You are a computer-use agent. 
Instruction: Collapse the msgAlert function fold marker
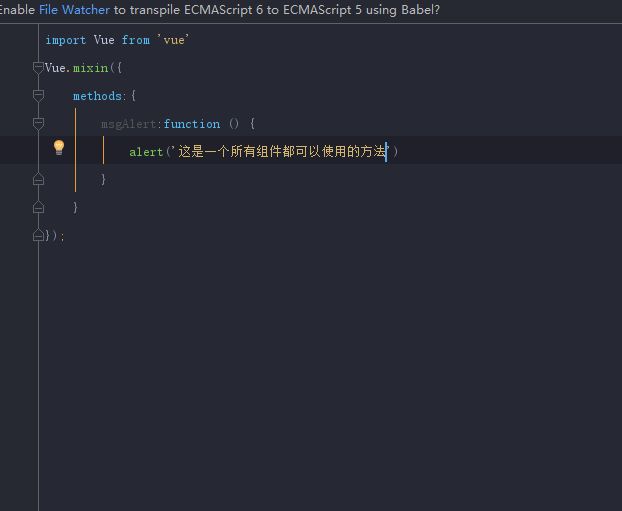point(38,123)
